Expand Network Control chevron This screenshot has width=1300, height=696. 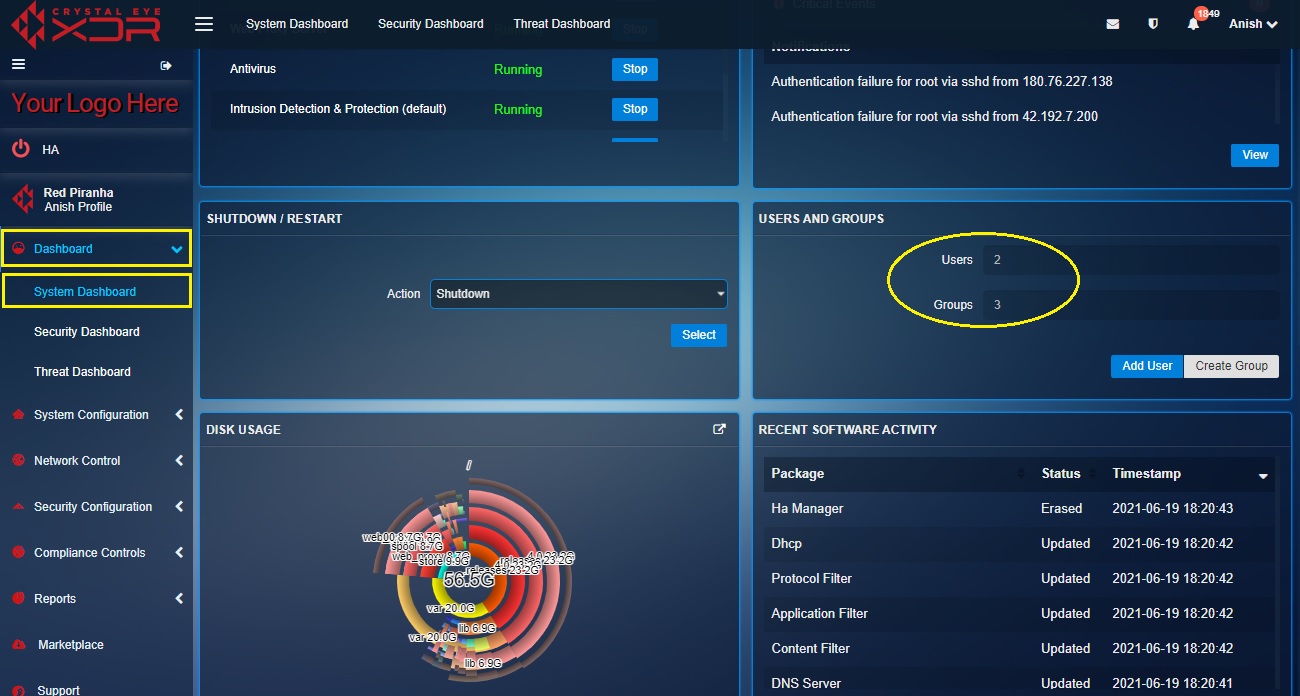pos(179,461)
